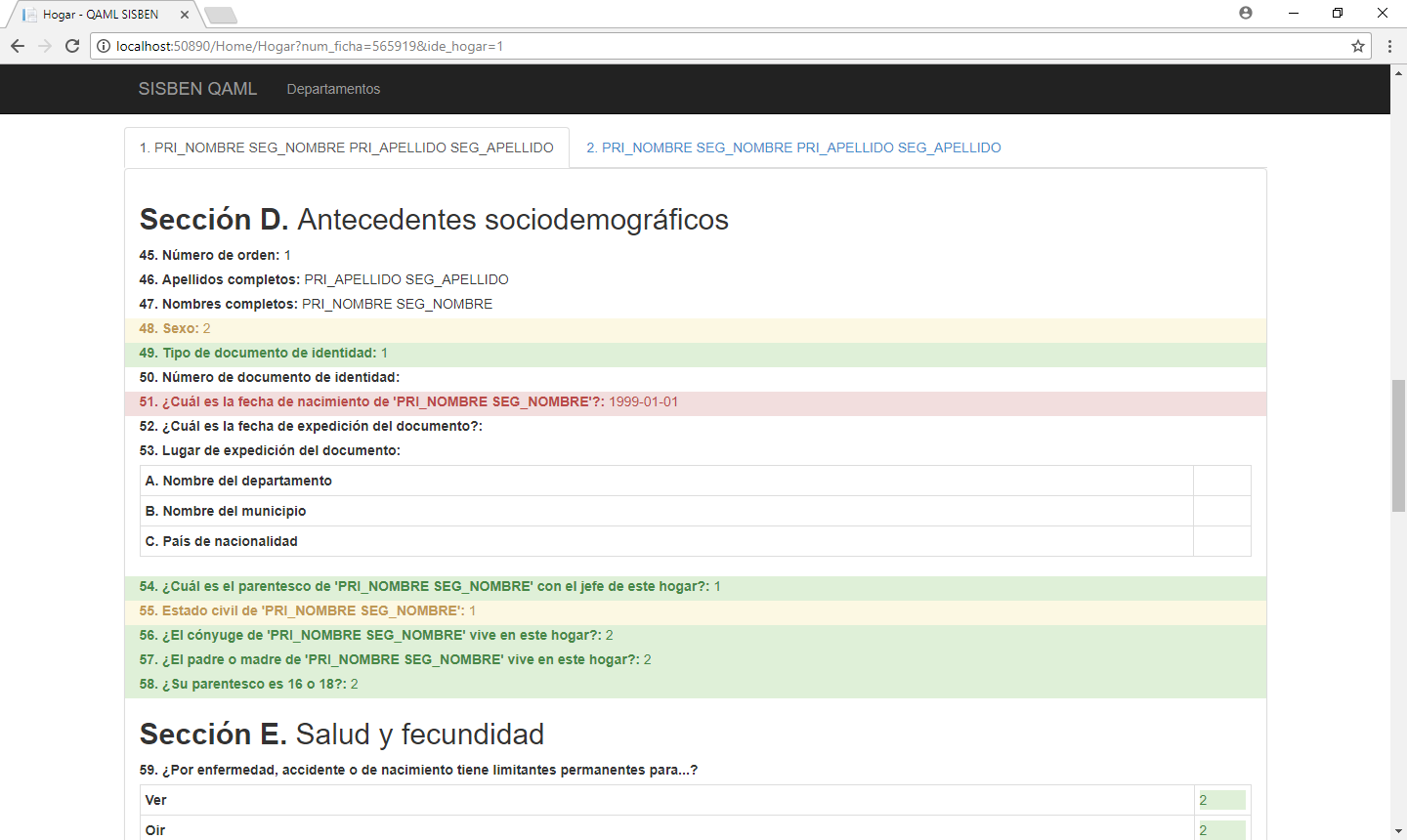Click the '53. Lugar de expedición del documento' label
This screenshot has height=840, width=1407.
tap(270, 450)
